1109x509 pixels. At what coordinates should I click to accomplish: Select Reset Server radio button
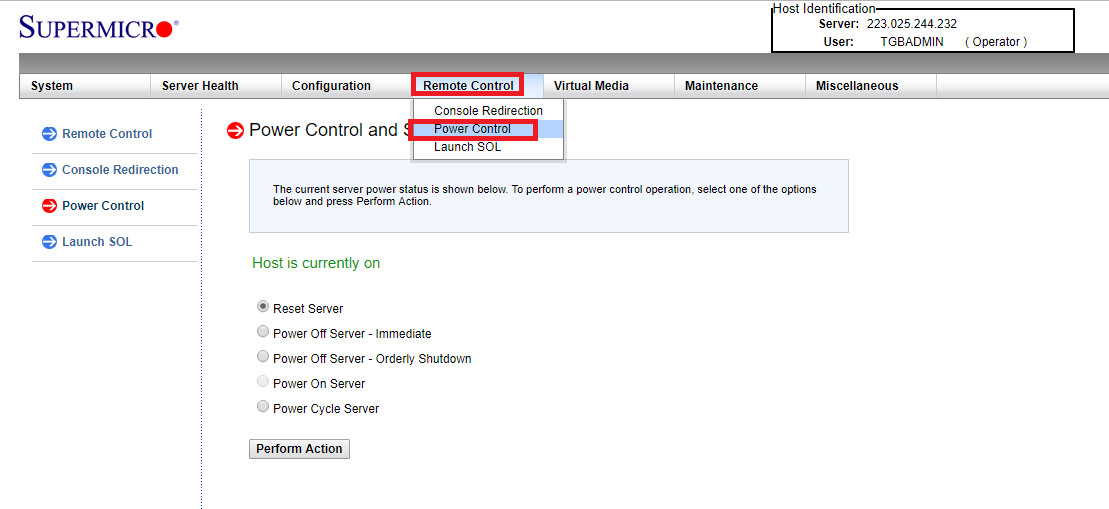(263, 307)
